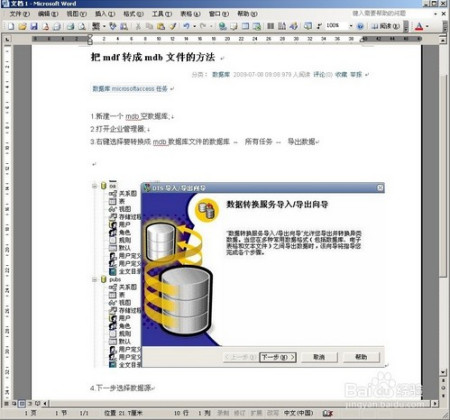The height and width of the screenshot is (420, 450).
Task: Click the Insert Table icon
Action: coord(245,26)
